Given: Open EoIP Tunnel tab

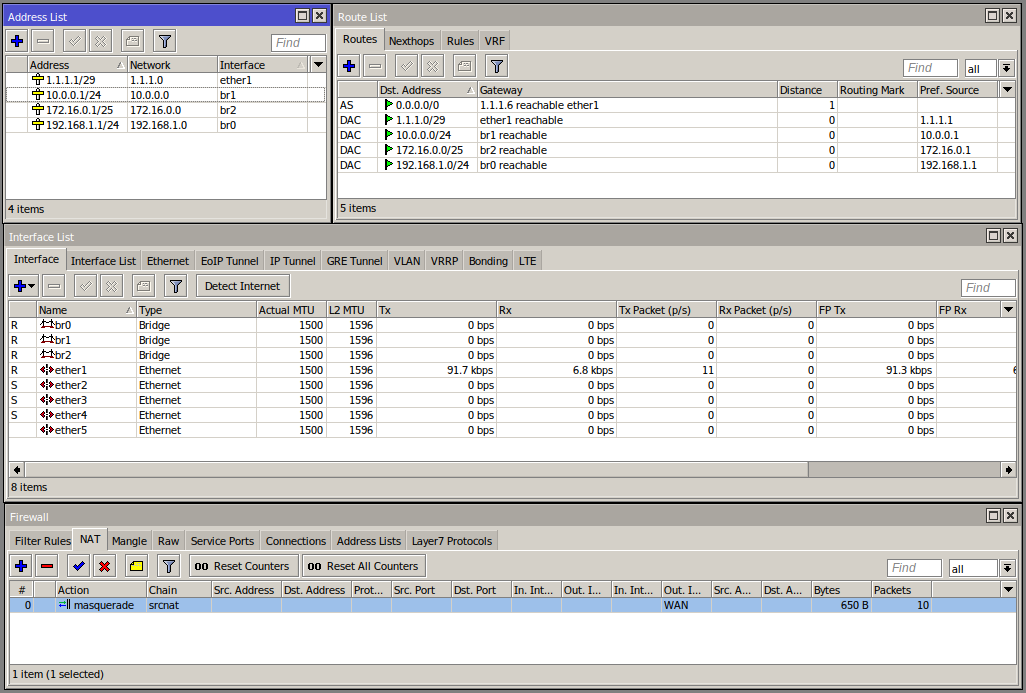Looking at the screenshot, I should point(230,260).
